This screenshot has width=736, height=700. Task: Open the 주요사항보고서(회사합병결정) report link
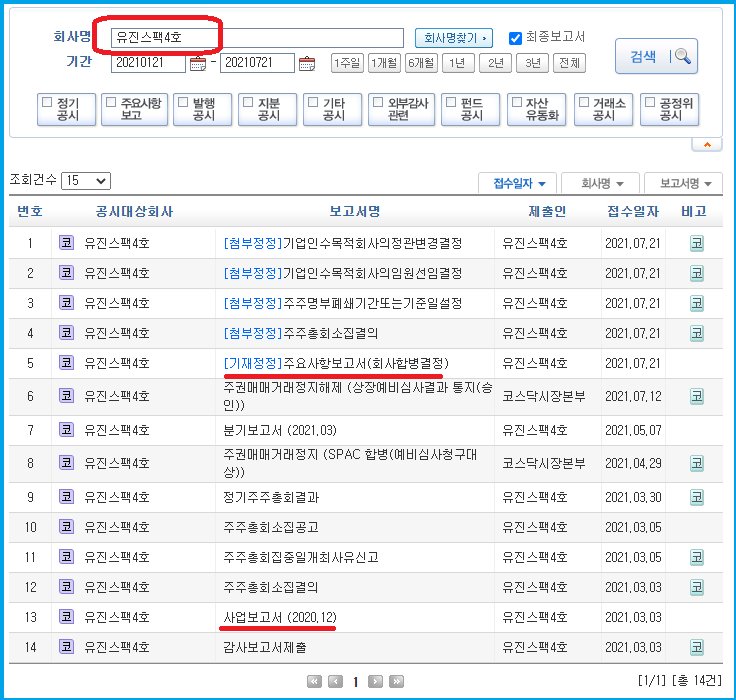click(336, 363)
